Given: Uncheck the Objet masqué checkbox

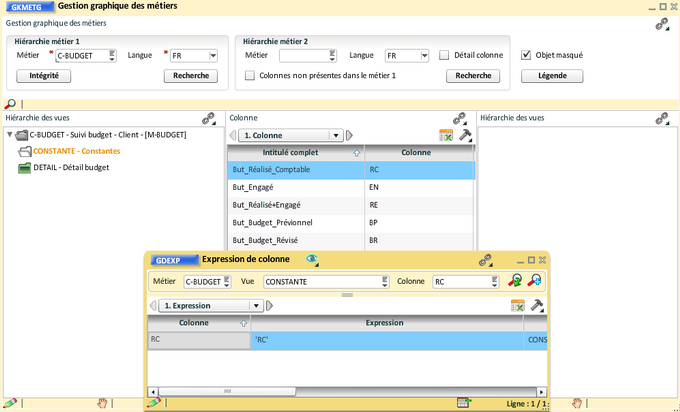Looking at the screenshot, I should 527,55.
